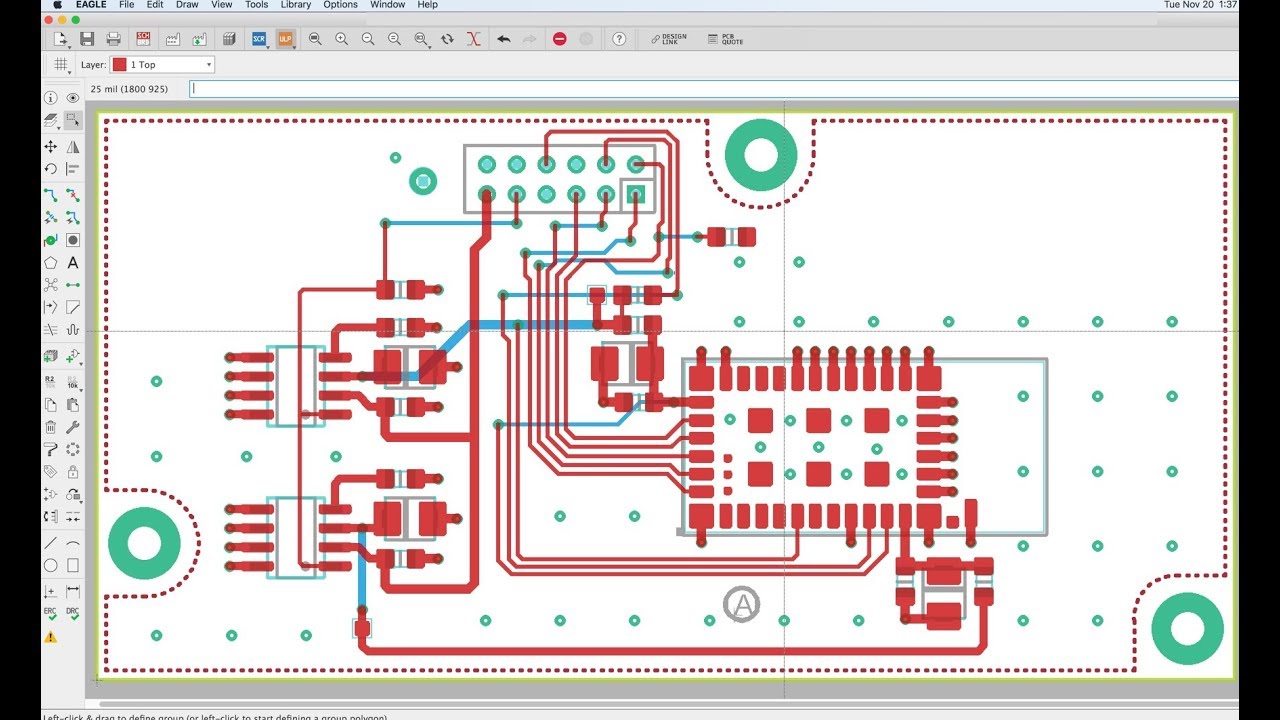Select the Ratsnest tool
Screen dimensions: 1280x720
click(51, 285)
